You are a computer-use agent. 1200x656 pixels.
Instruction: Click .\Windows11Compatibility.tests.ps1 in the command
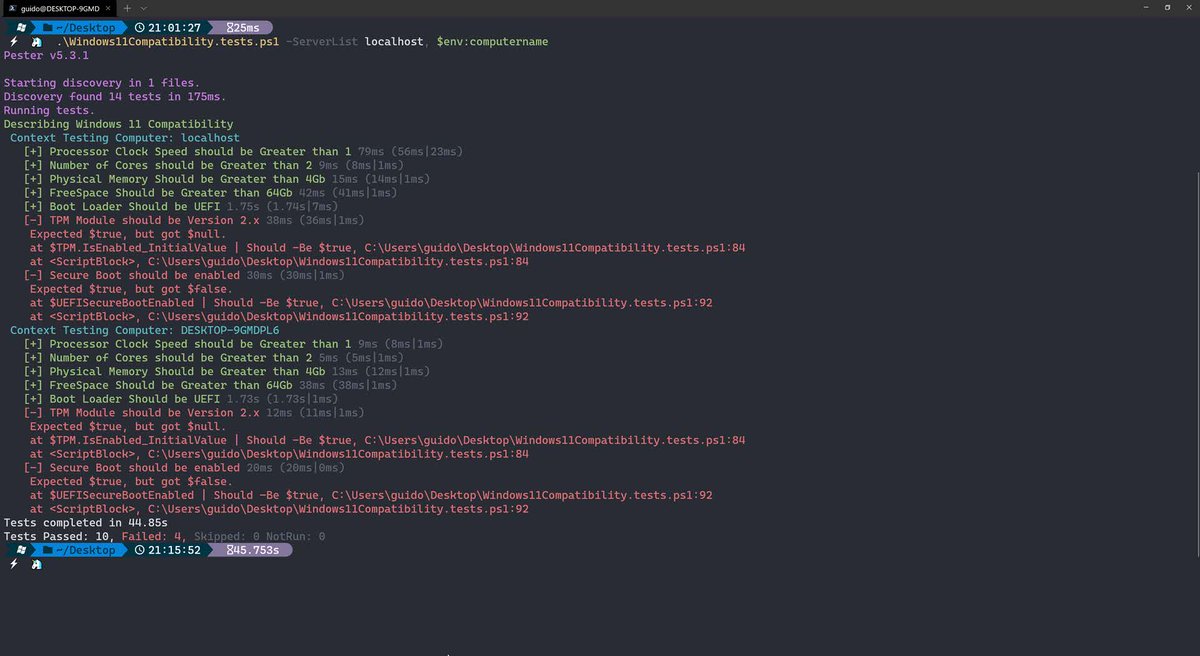168,42
